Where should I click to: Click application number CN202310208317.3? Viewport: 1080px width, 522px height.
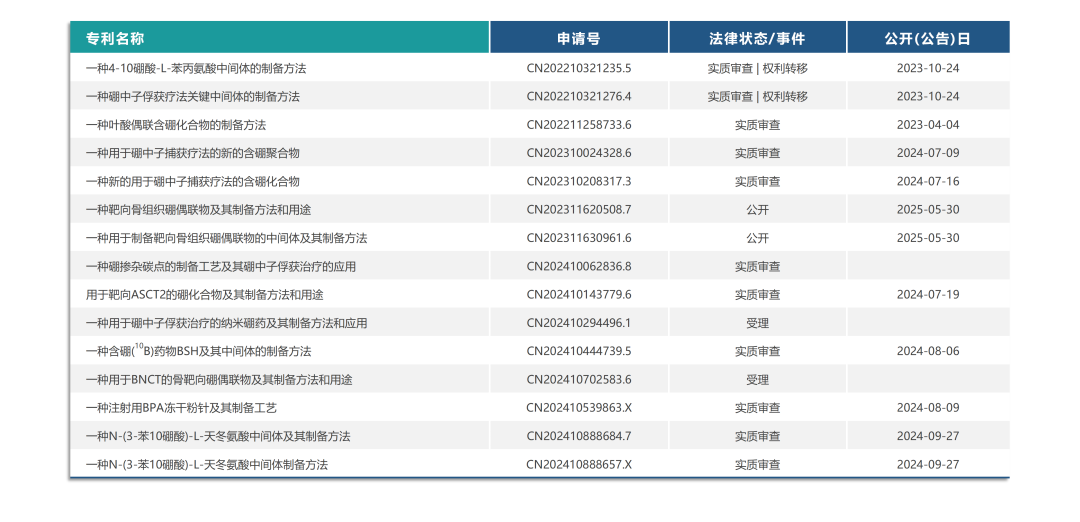579,181
